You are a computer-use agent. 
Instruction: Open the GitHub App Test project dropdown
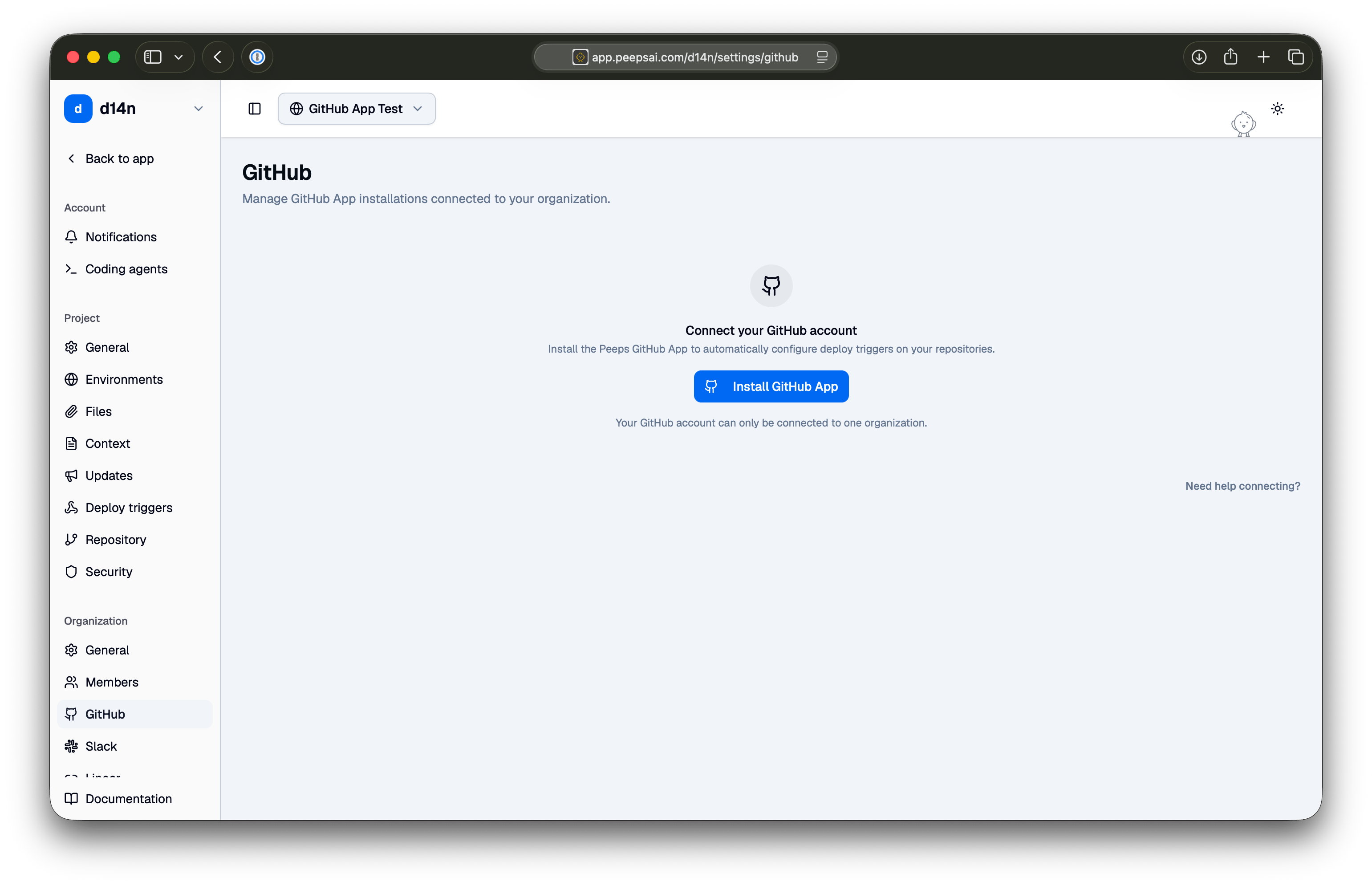(356, 109)
